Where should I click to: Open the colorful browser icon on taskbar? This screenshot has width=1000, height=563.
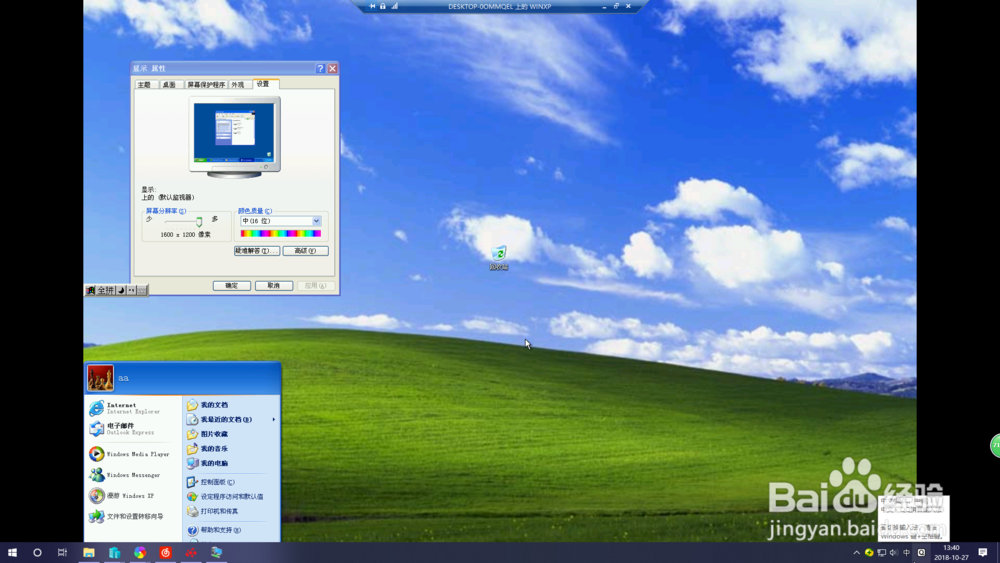click(x=140, y=552)
